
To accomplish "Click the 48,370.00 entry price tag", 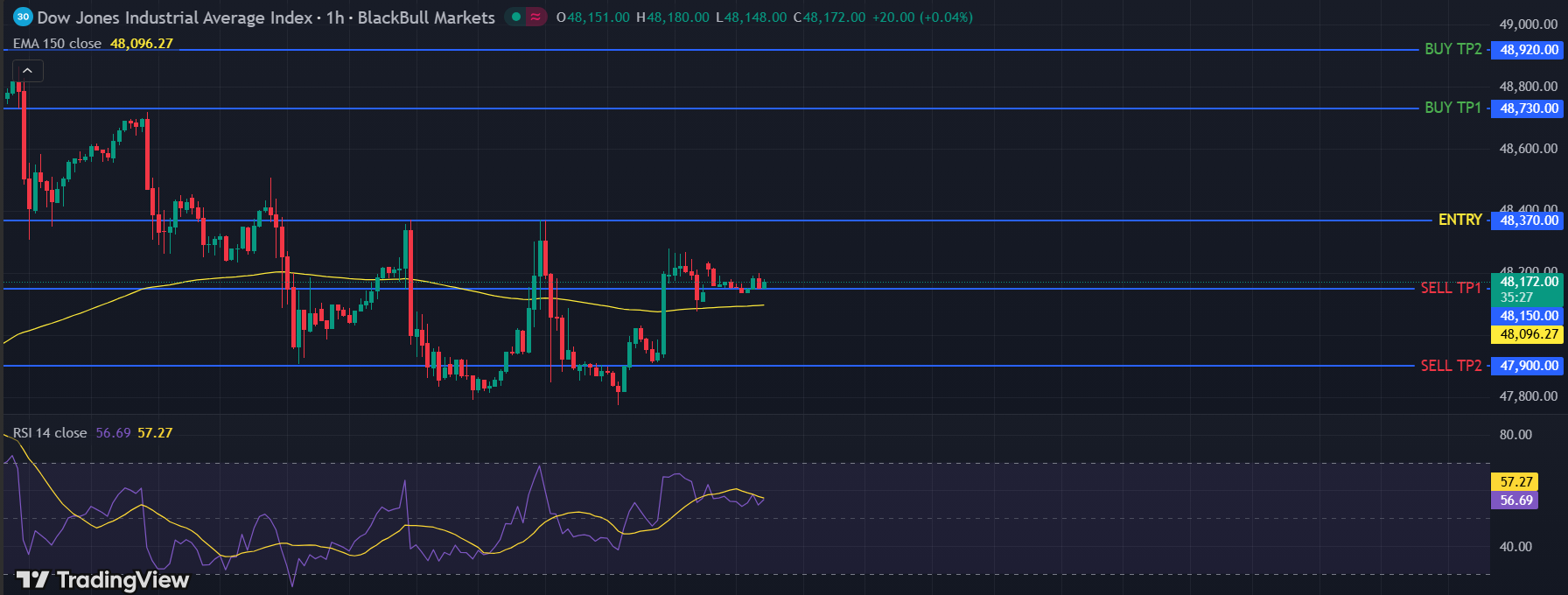I will pos(1528,220).
